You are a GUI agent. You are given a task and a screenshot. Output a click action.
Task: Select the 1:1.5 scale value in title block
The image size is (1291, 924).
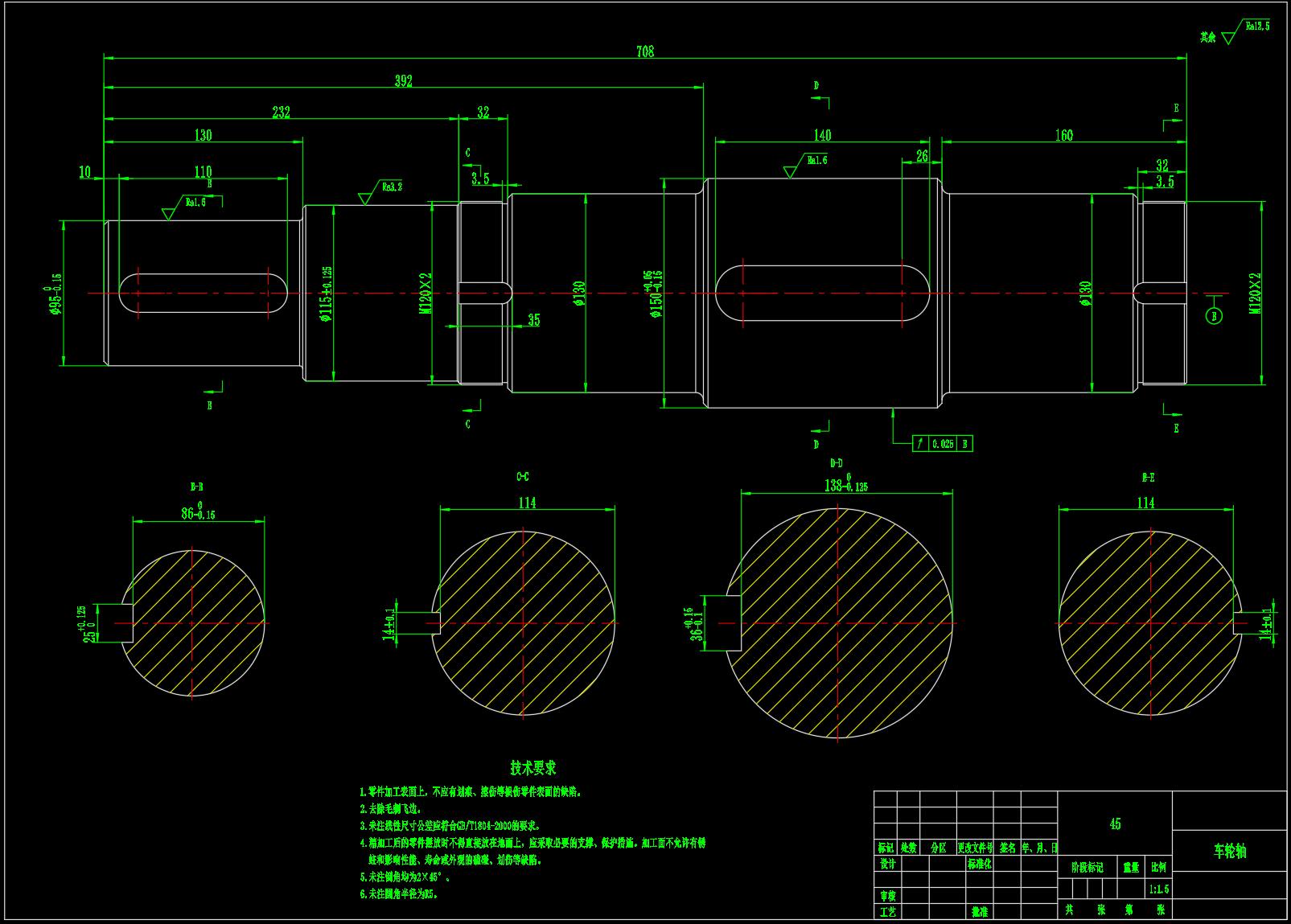pos(1159,889)
